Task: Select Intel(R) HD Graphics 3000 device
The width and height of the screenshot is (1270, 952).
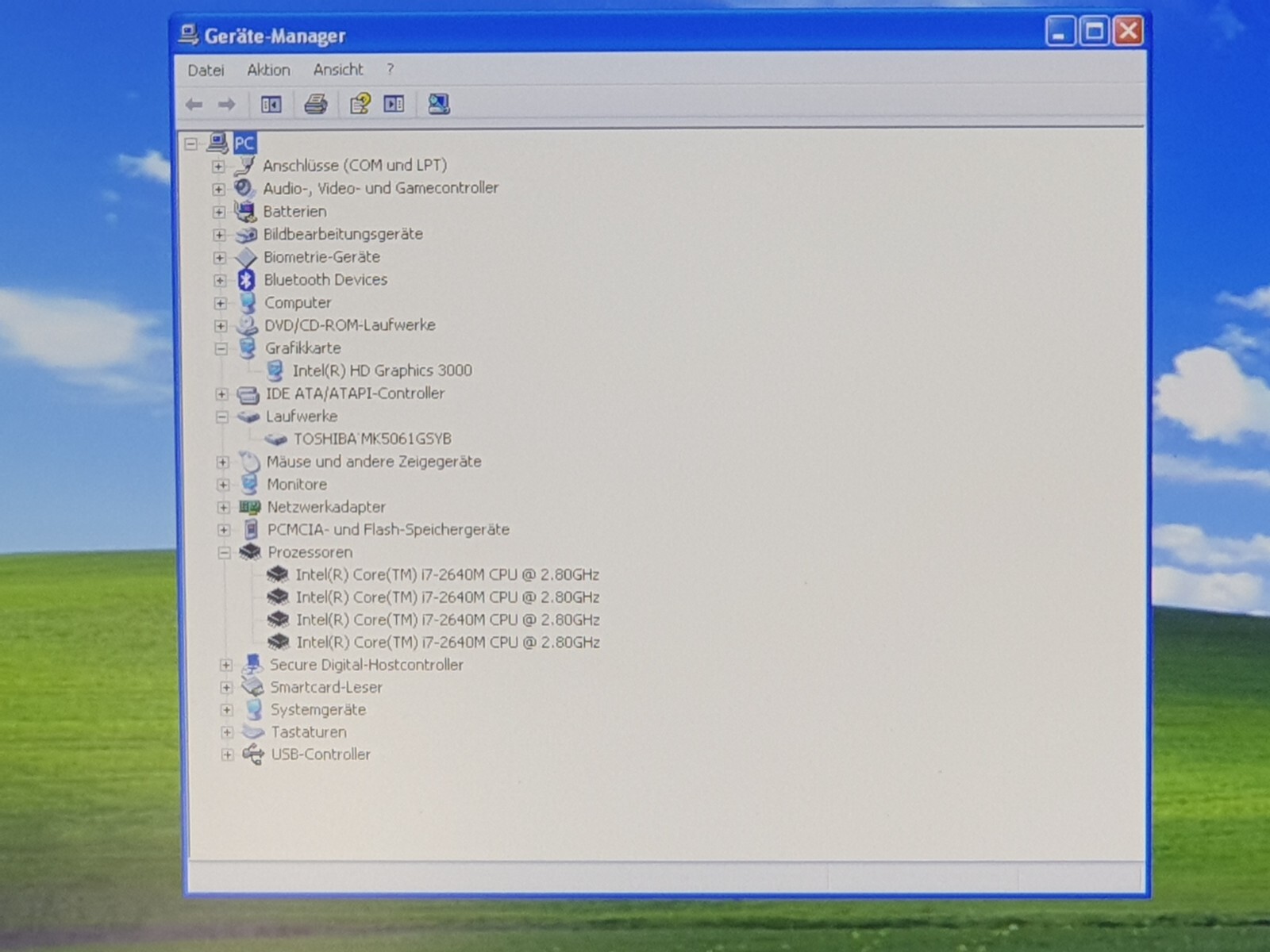Action: 382,370
